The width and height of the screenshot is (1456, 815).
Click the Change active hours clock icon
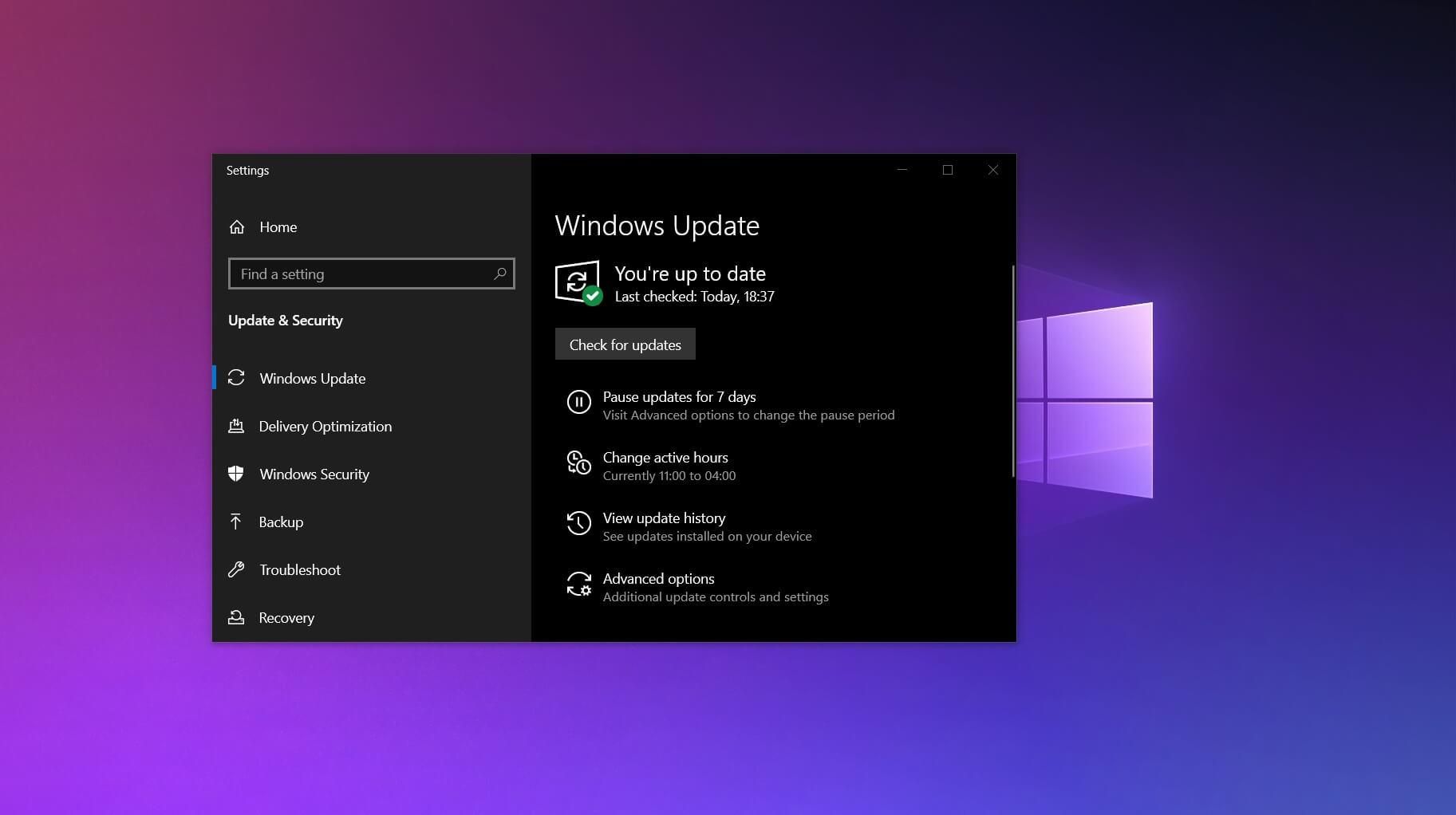pos(579,463)
